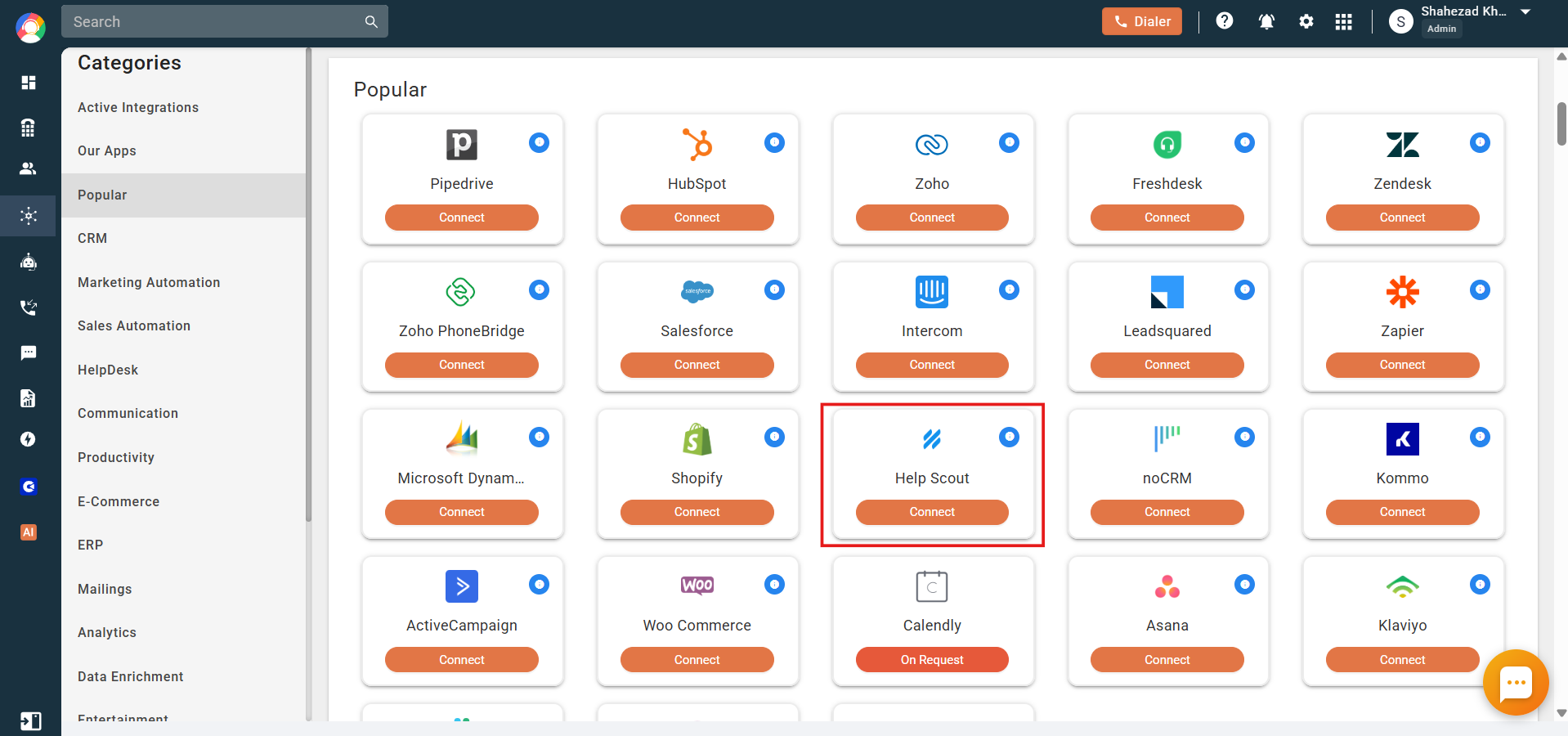Click the info badge on HubSpot card
This screenshot has height=736, width=1568.
coord(774,142)
